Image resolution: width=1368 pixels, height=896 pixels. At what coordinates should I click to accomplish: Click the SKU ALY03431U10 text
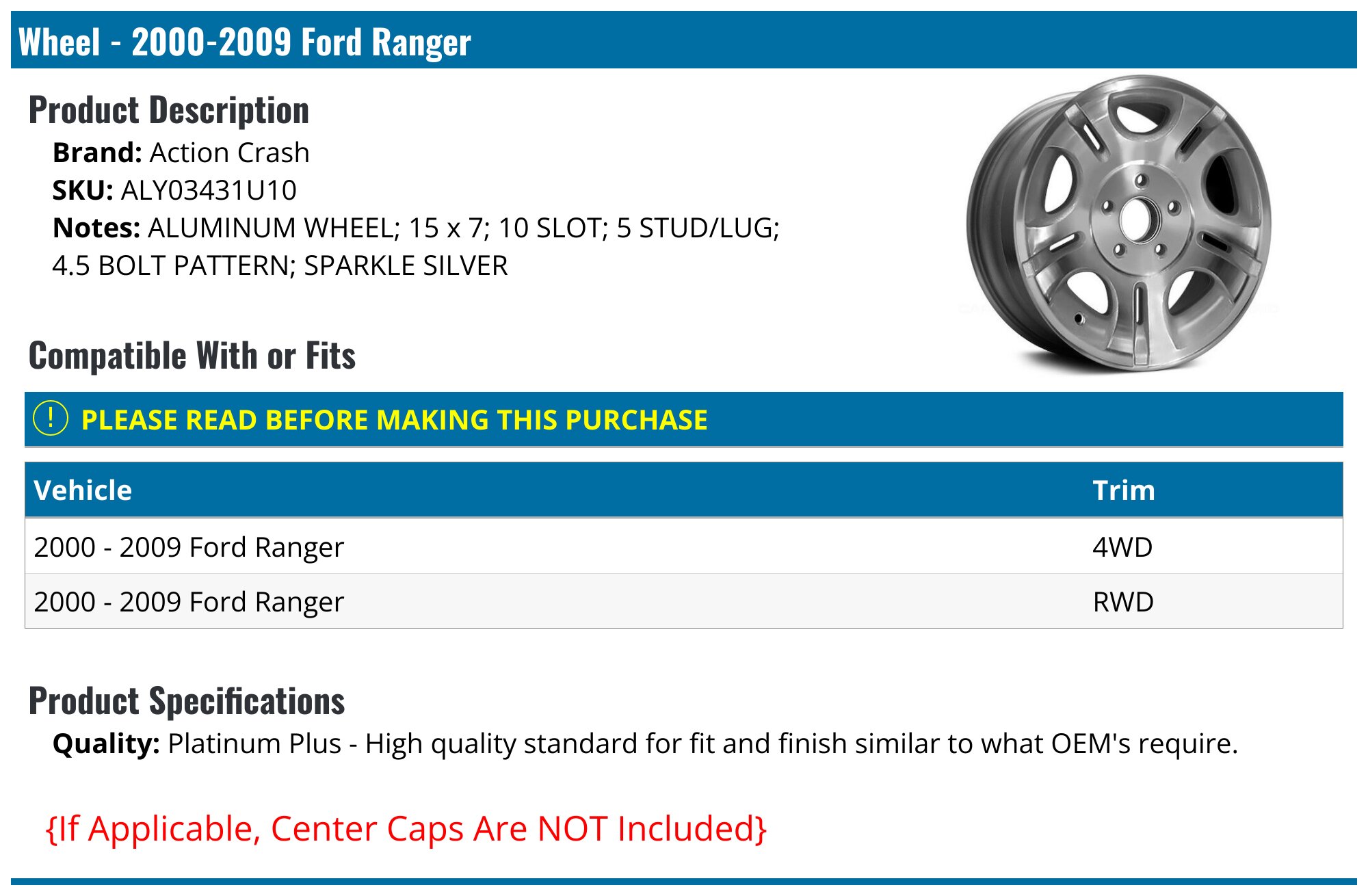pyautogui.click(x=174, y=190)
